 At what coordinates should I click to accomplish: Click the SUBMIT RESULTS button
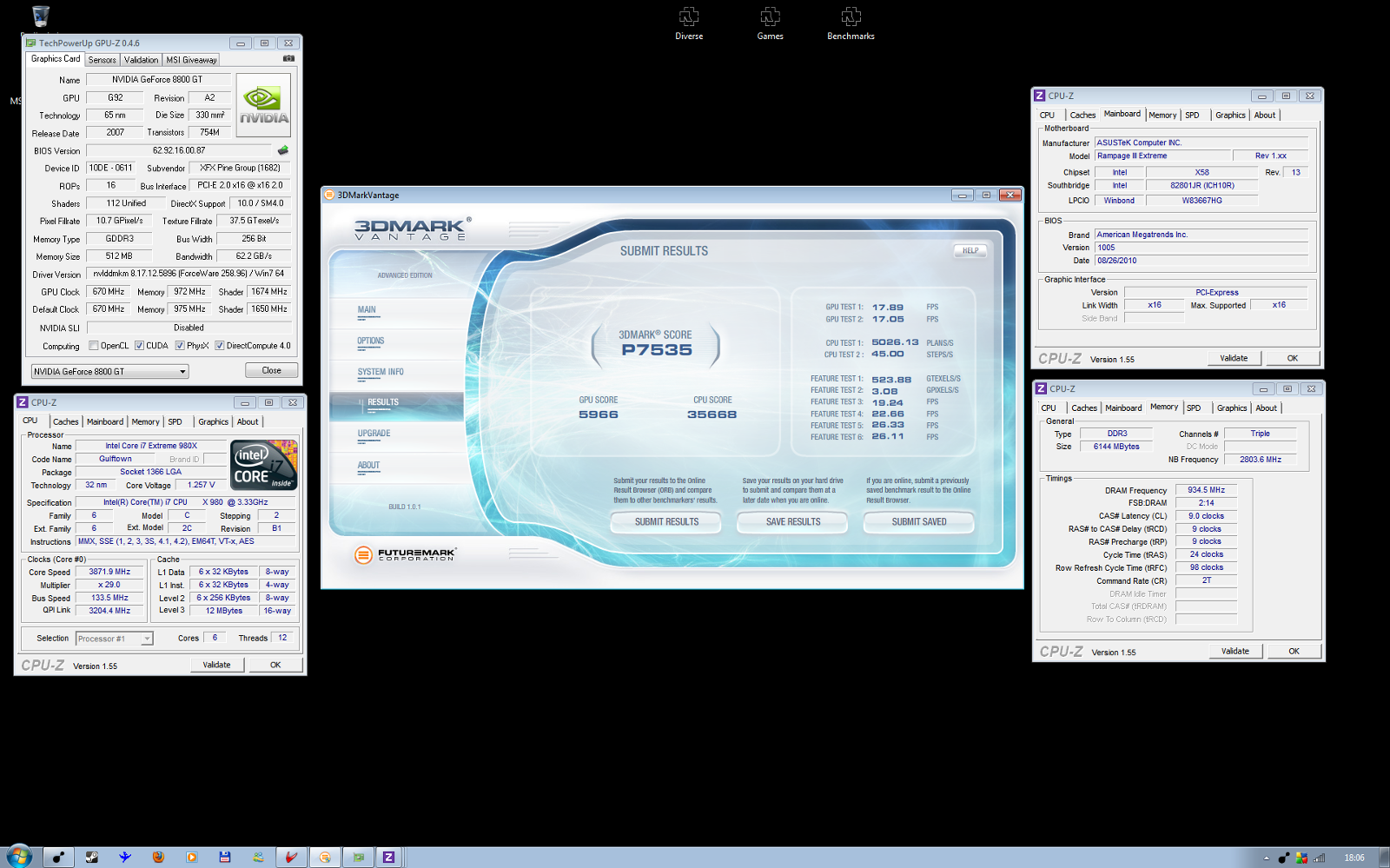[666, 522]
